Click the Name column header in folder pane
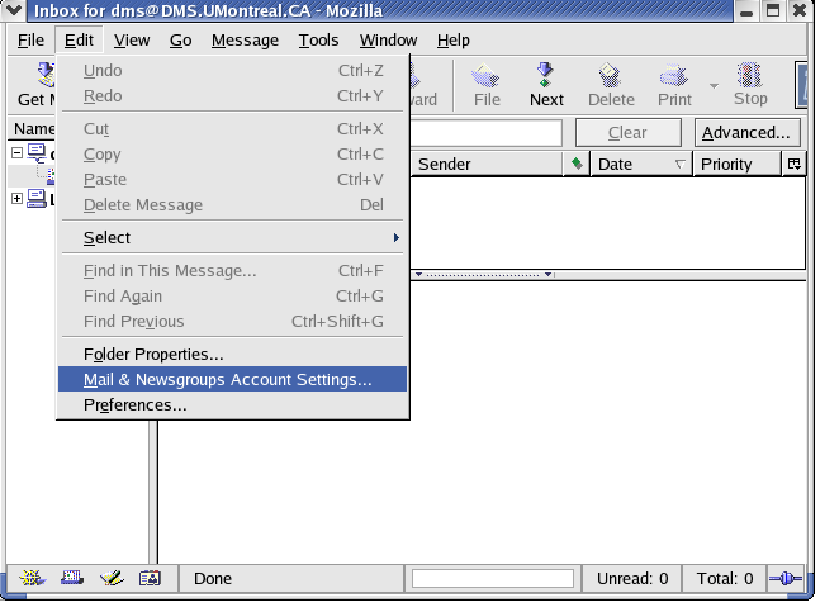 point(32,128)
